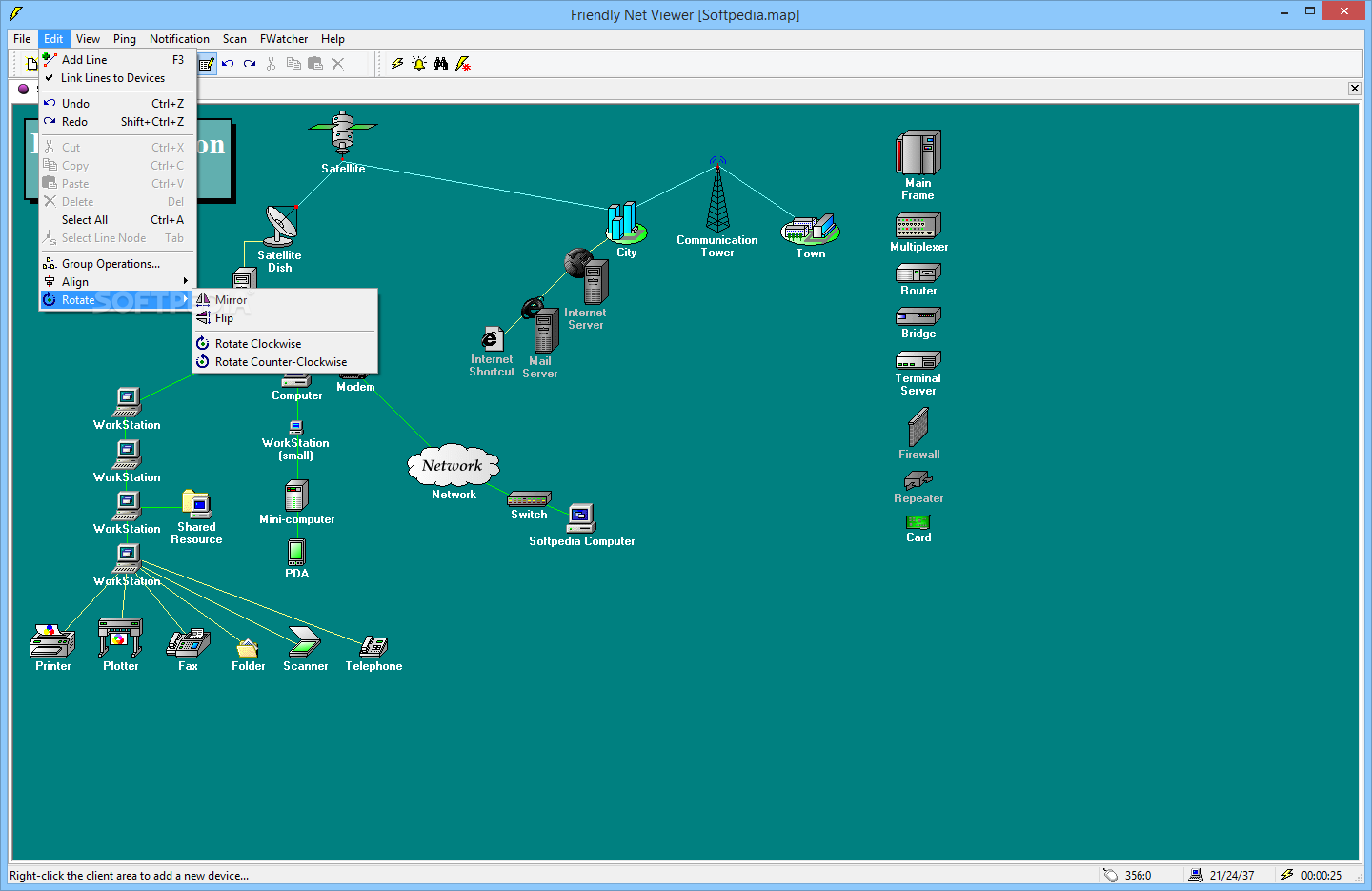Select the Telephone device icon
This screenshot has height=891, width=1372.
[373, 646]
